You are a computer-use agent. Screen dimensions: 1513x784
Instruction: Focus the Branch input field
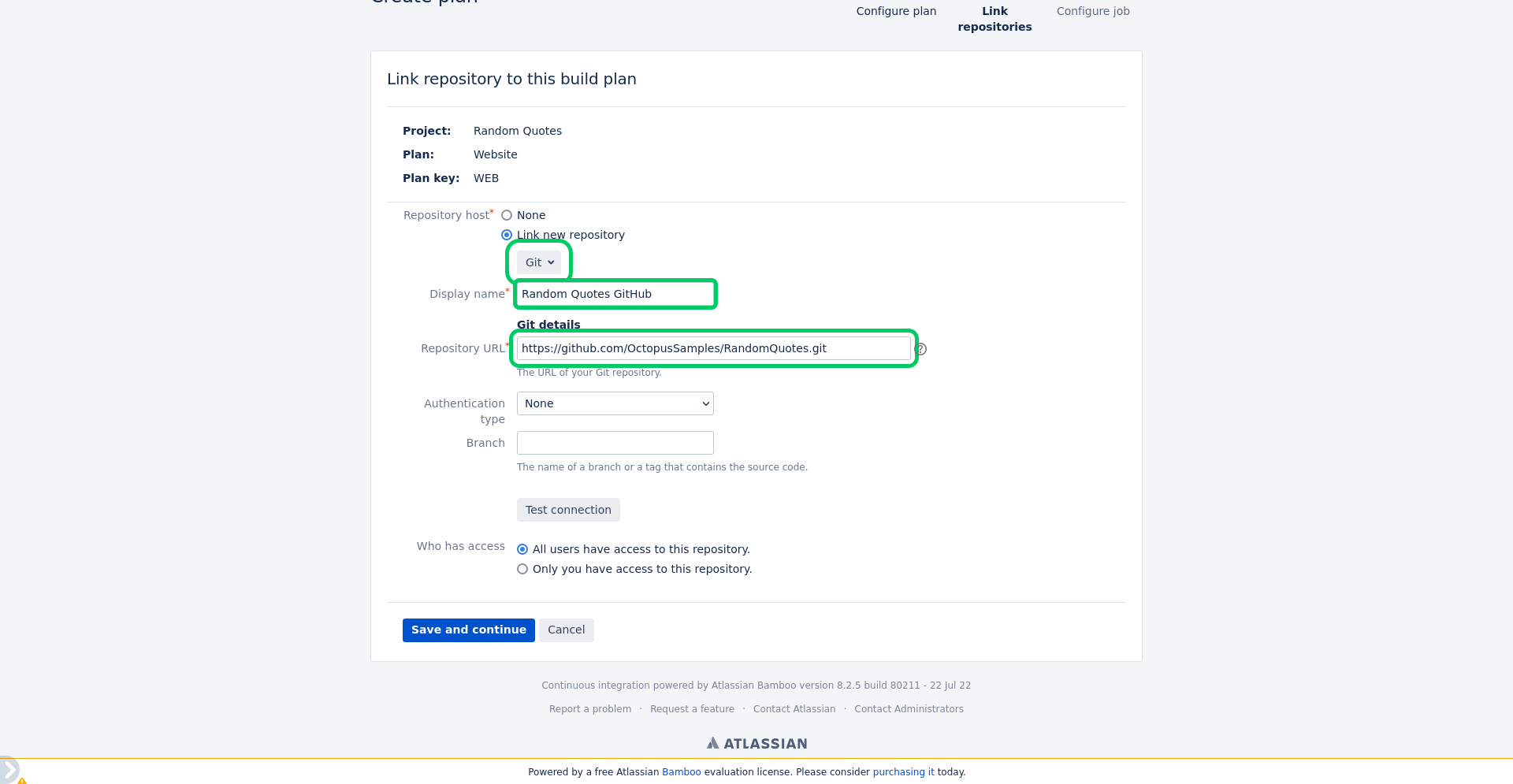pyautogui.click(x=615, y=443)
